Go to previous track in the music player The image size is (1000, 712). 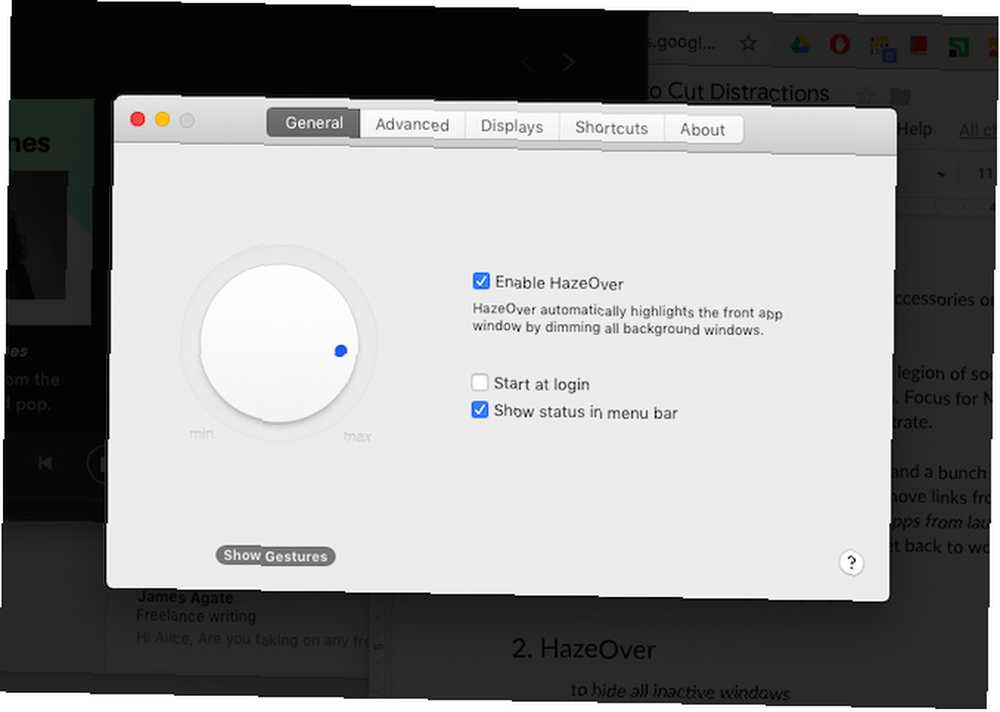[x=45, y=462]
